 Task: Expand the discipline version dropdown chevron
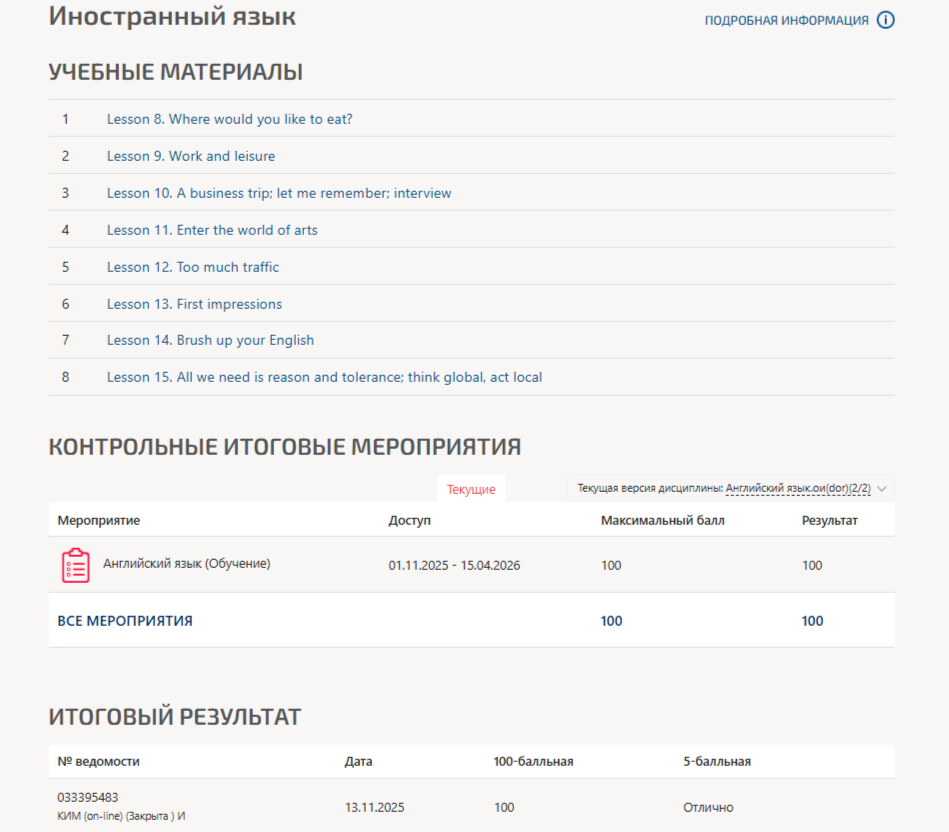click(x=881, y=489)
